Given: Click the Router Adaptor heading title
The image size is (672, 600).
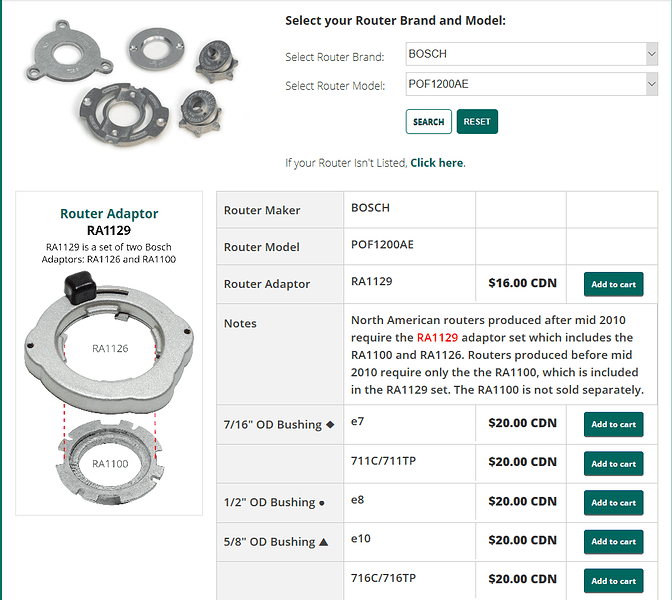Looking at the screenshot, I should click(109, 213).
